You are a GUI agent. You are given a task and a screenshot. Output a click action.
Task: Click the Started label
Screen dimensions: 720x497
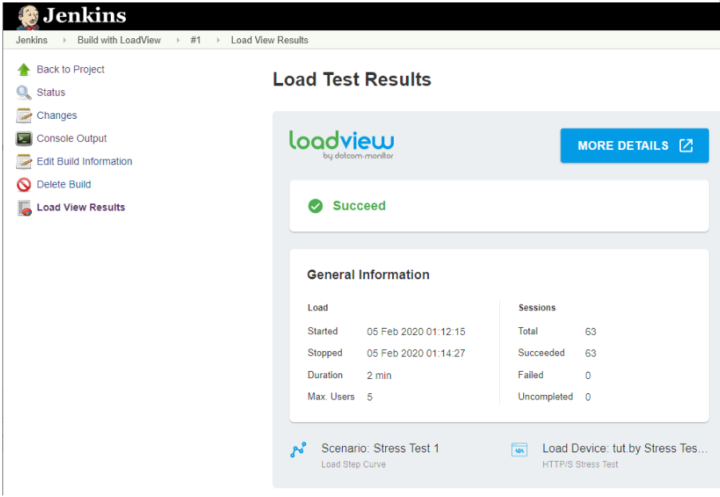tap(322, 331)
